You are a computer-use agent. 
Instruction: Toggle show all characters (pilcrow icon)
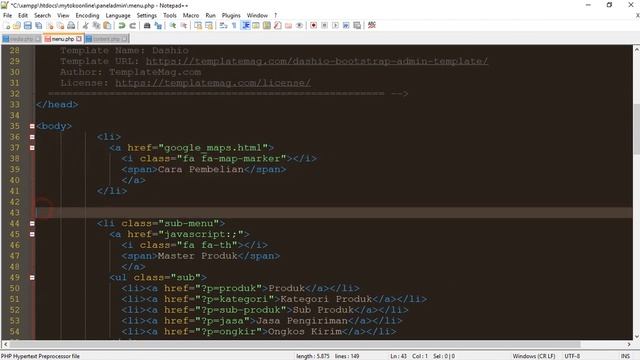[234, 25]
